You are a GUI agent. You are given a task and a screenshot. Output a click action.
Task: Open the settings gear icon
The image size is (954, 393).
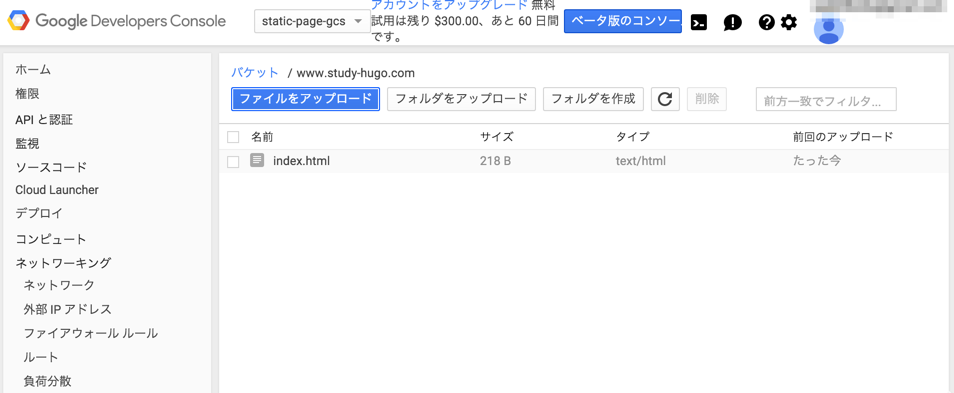click(789, 23)
